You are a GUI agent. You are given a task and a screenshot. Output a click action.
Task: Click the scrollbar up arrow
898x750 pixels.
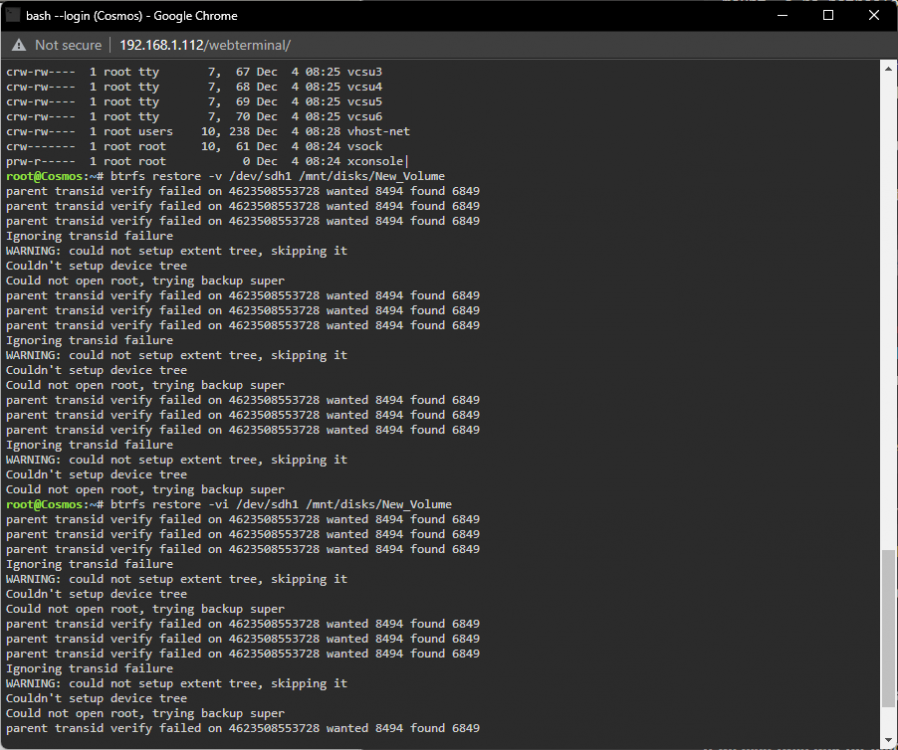pyautogui.click(x=888, y=69)
